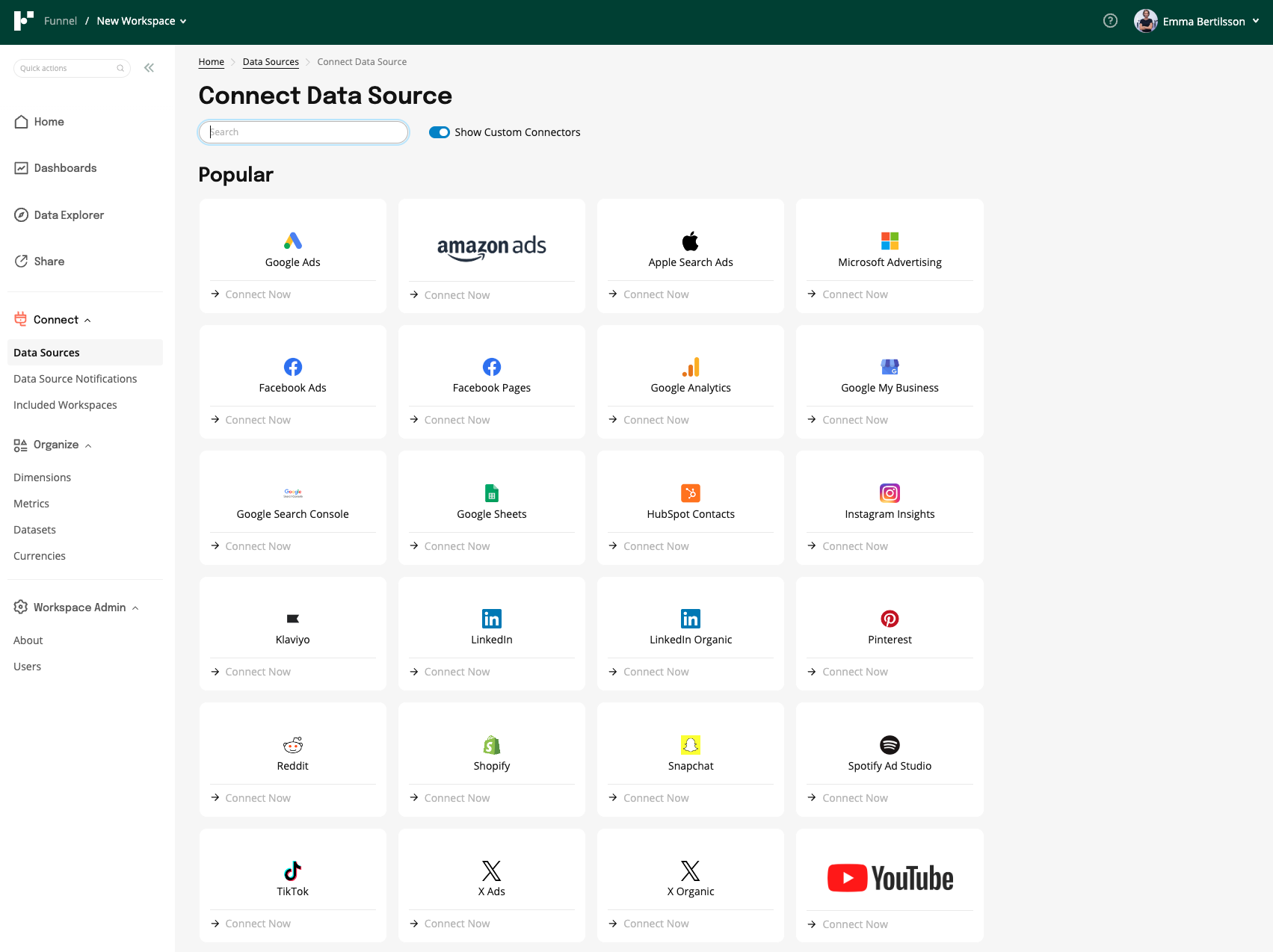Click the Facebook Pages logo
The width and height of the screenshot is (1273, 952).
tap(492, 367)
